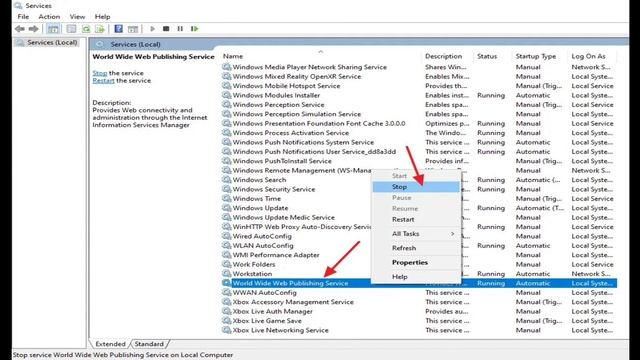Toggle Show/Hide Console Tree toolbar icon
This screenshot has height=360, width=640.
coord(53,29)
